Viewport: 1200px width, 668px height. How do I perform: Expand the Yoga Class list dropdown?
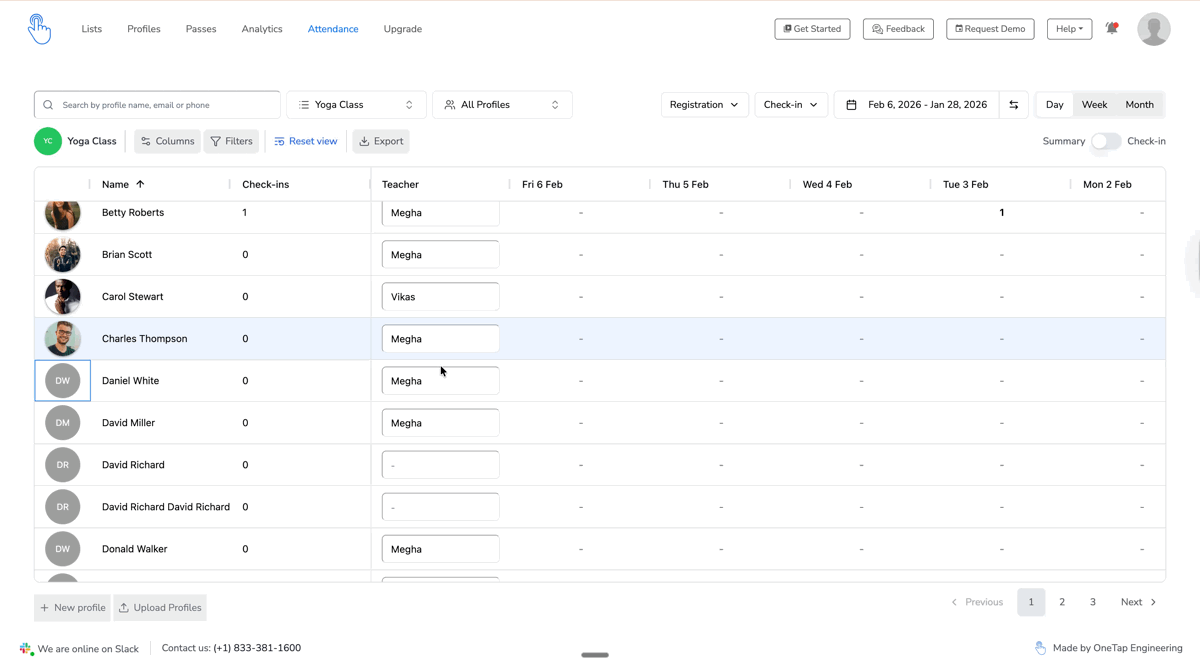(356, 105)
